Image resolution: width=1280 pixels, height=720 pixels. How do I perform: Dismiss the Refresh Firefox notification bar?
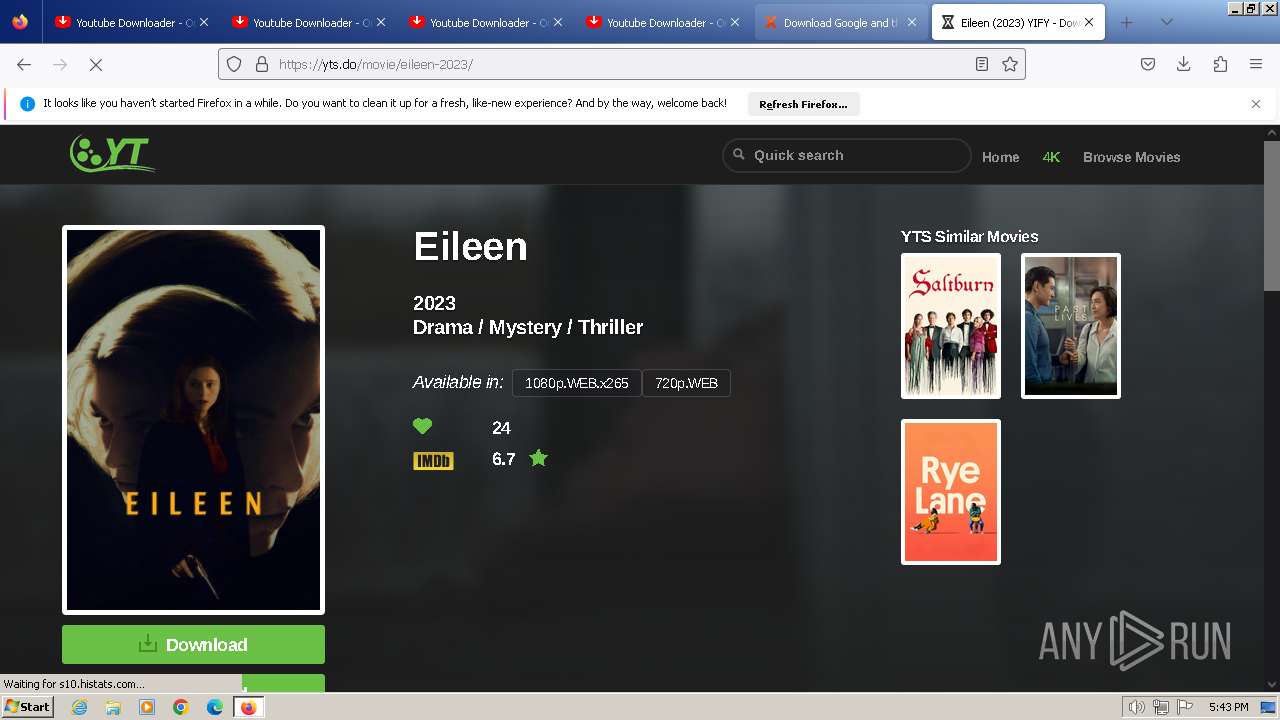point(1256,104)
